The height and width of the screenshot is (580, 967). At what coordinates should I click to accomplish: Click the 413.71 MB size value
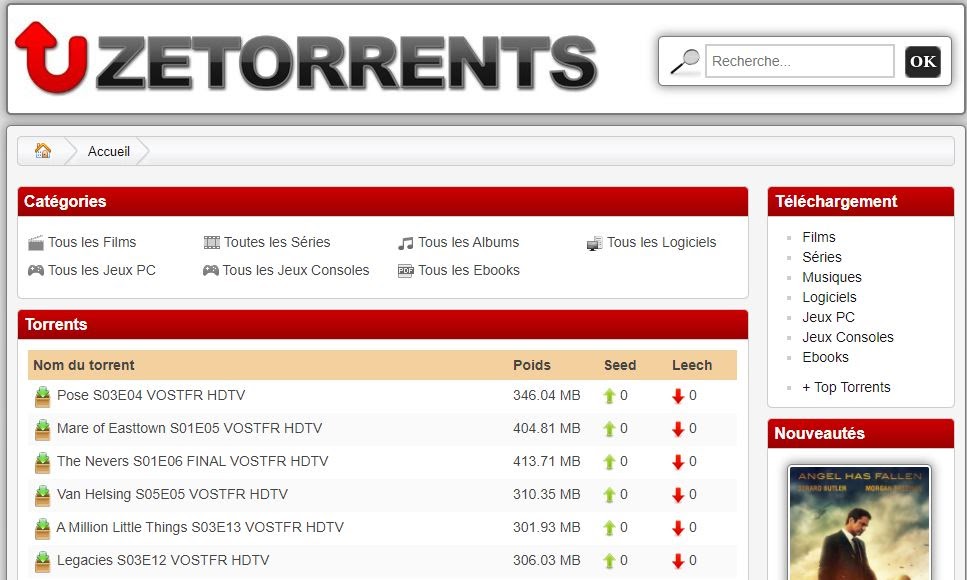(x=546, y=462)
